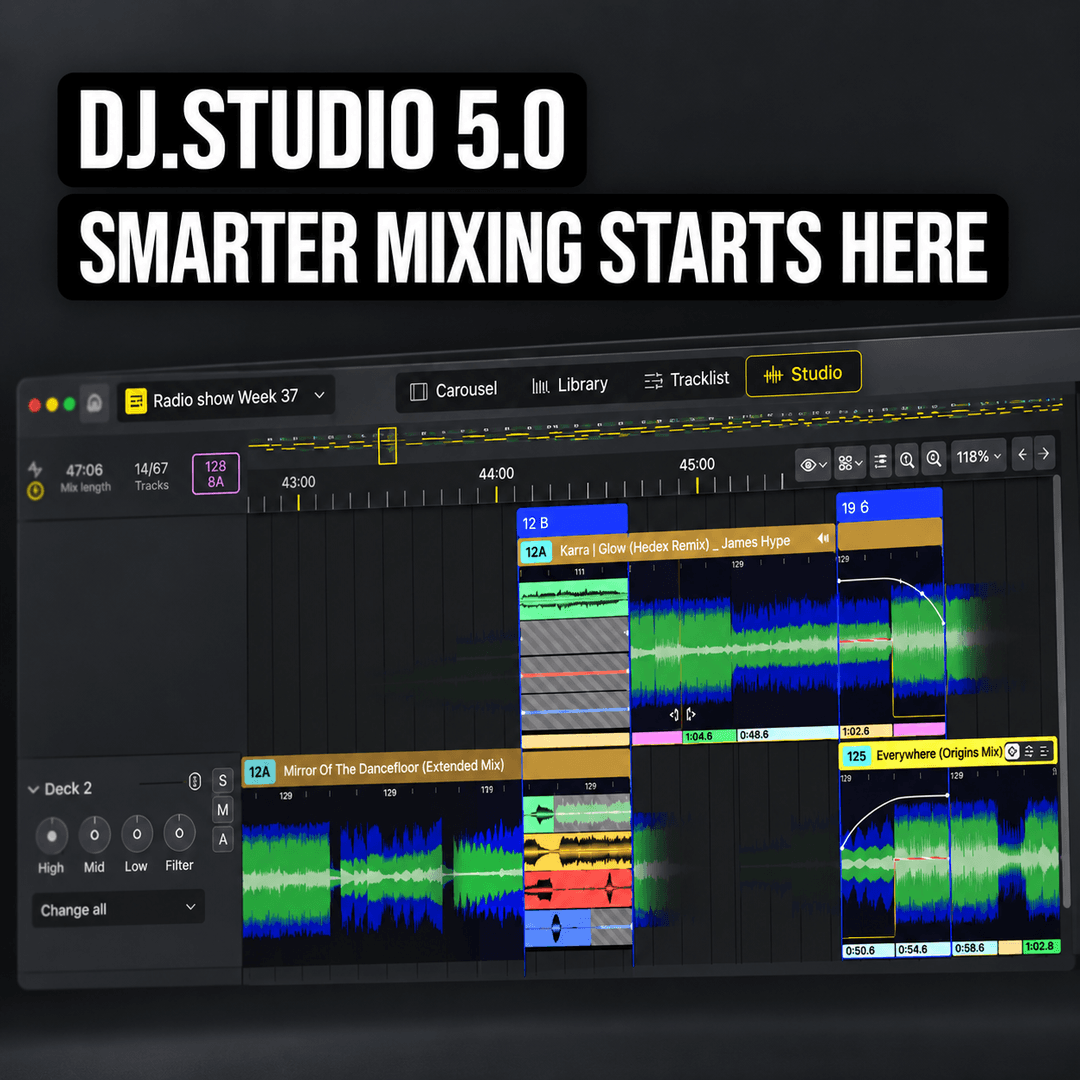
Task: Click the 1:04.6 green segment label
Action: coord(709,736)
